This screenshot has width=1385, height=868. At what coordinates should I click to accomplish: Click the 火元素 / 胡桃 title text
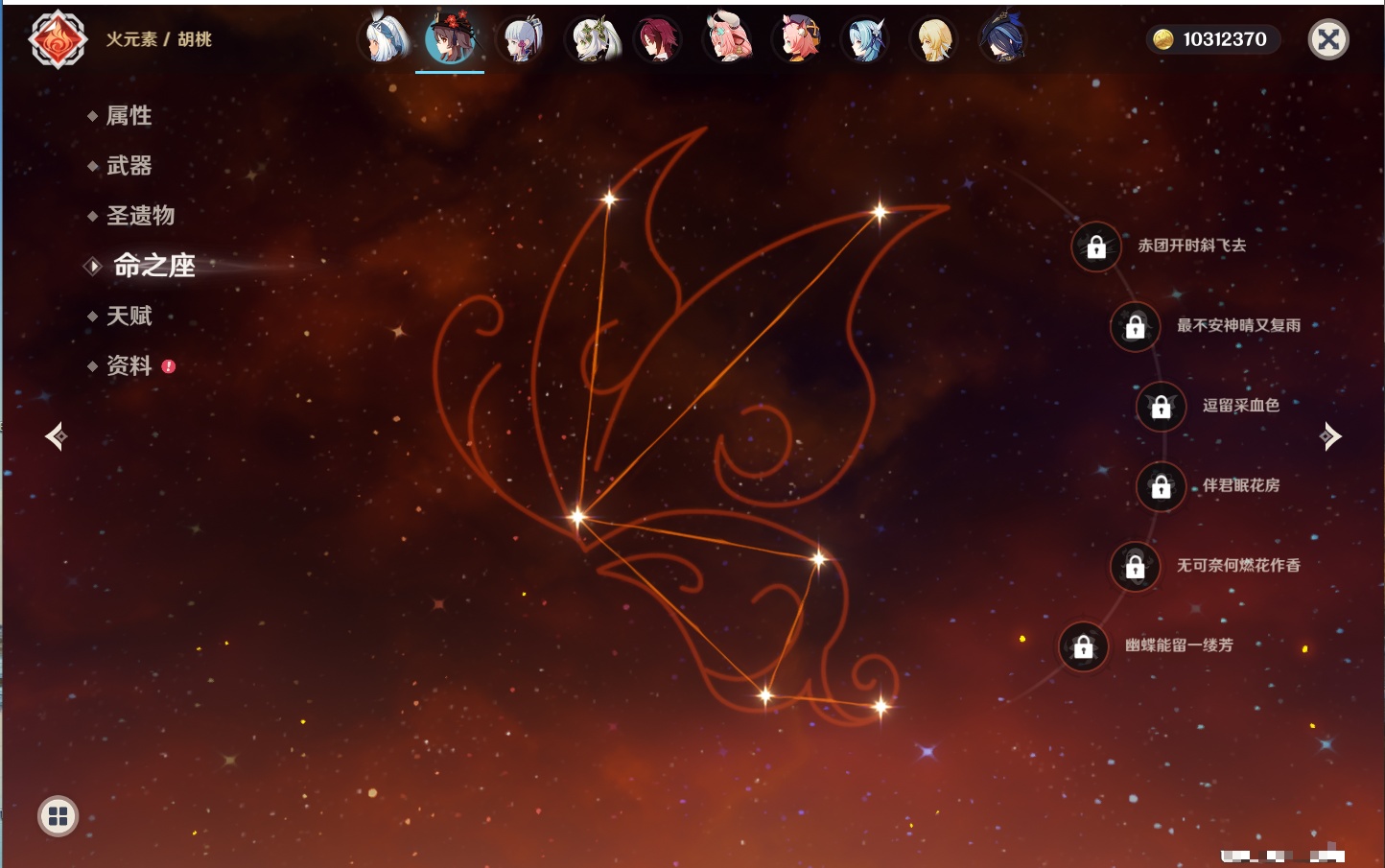(158, 39)
